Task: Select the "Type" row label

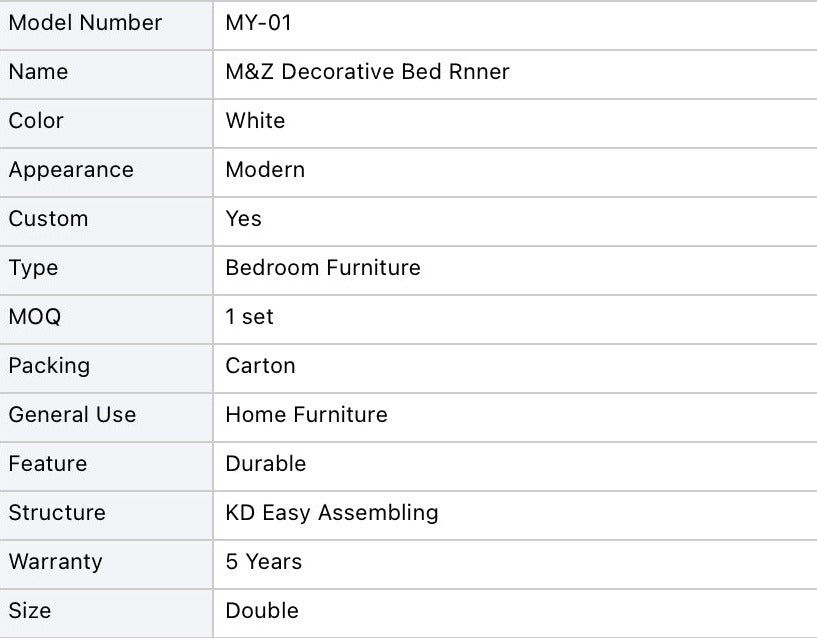Action: pos(33,268)
